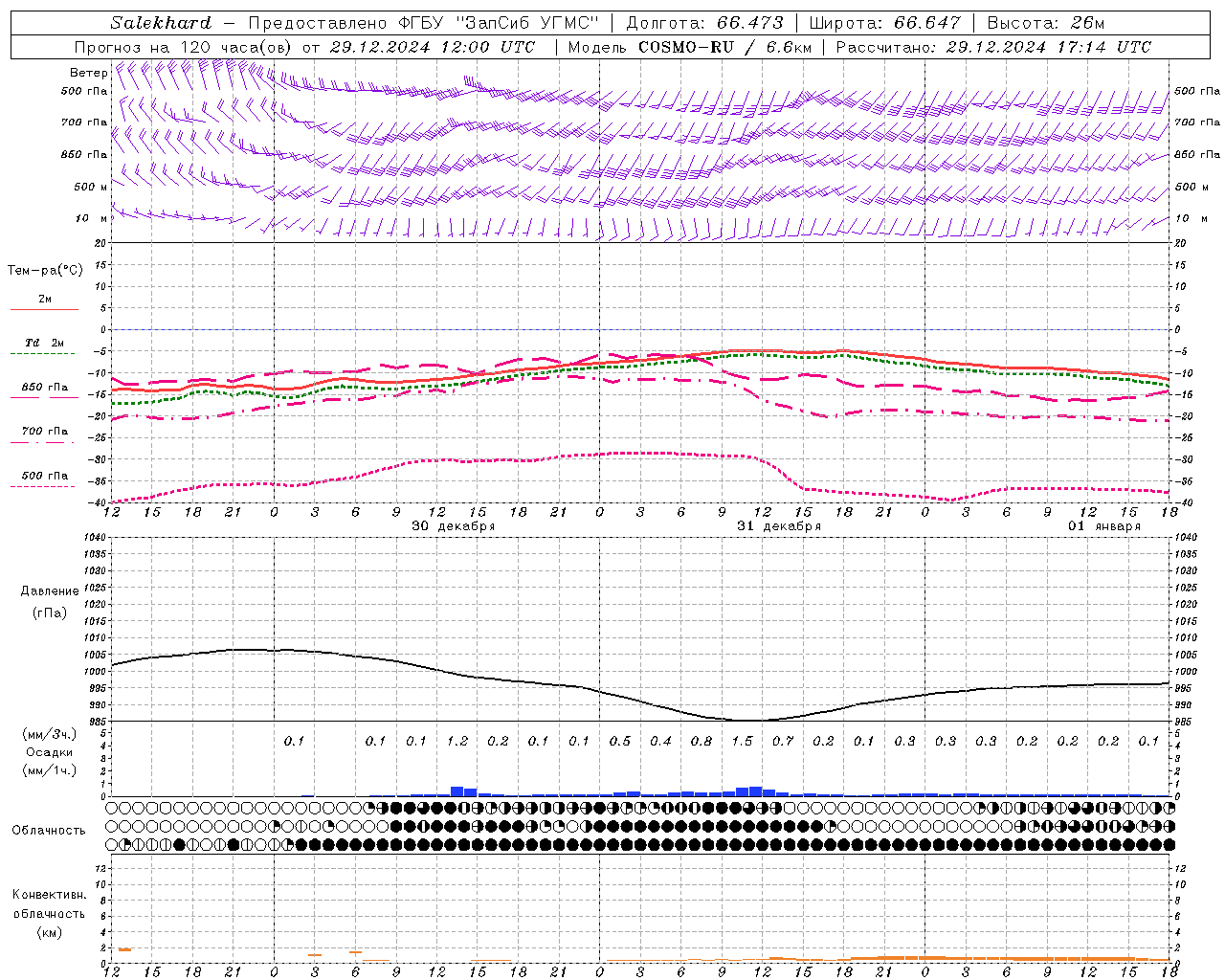The width and height of the screenshot is (1225, 980).
Task: Select the Долгота: 66.473 header field
Action: point(704,23)
